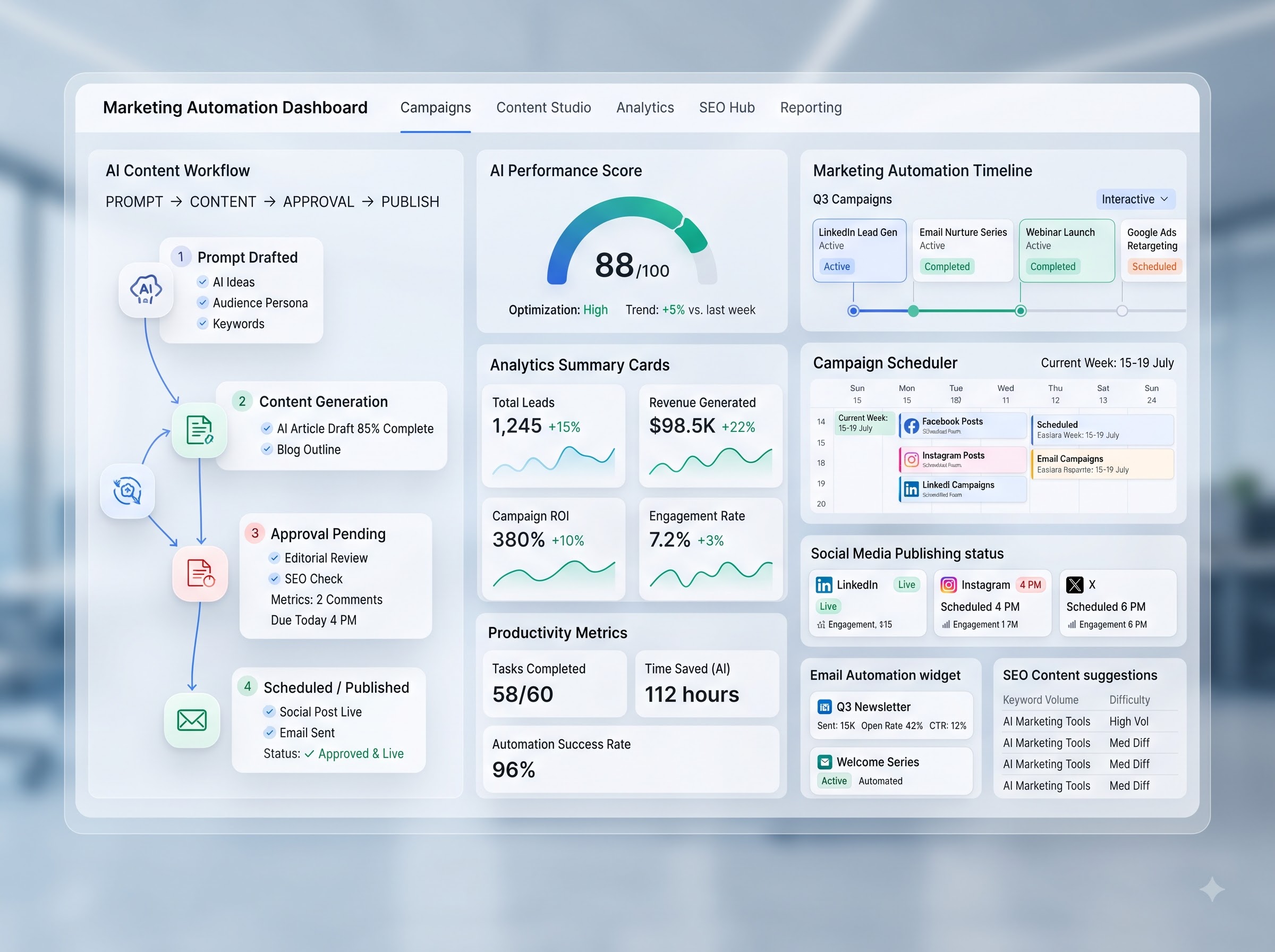Click the Scheduled badge on Google Ads Retargeting

(x=1154, y=266)
